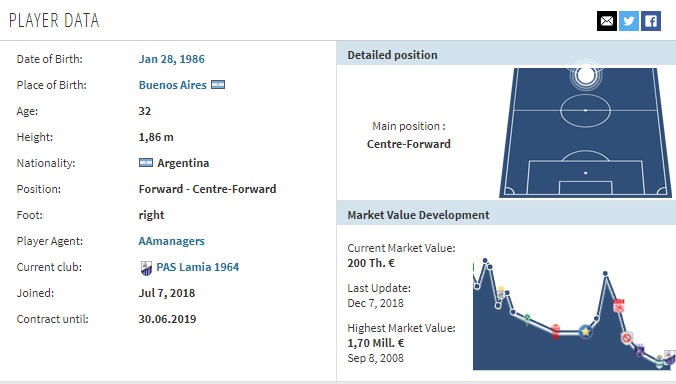
Task: Share on Facebook using the f icon
Action: (651, 21)
